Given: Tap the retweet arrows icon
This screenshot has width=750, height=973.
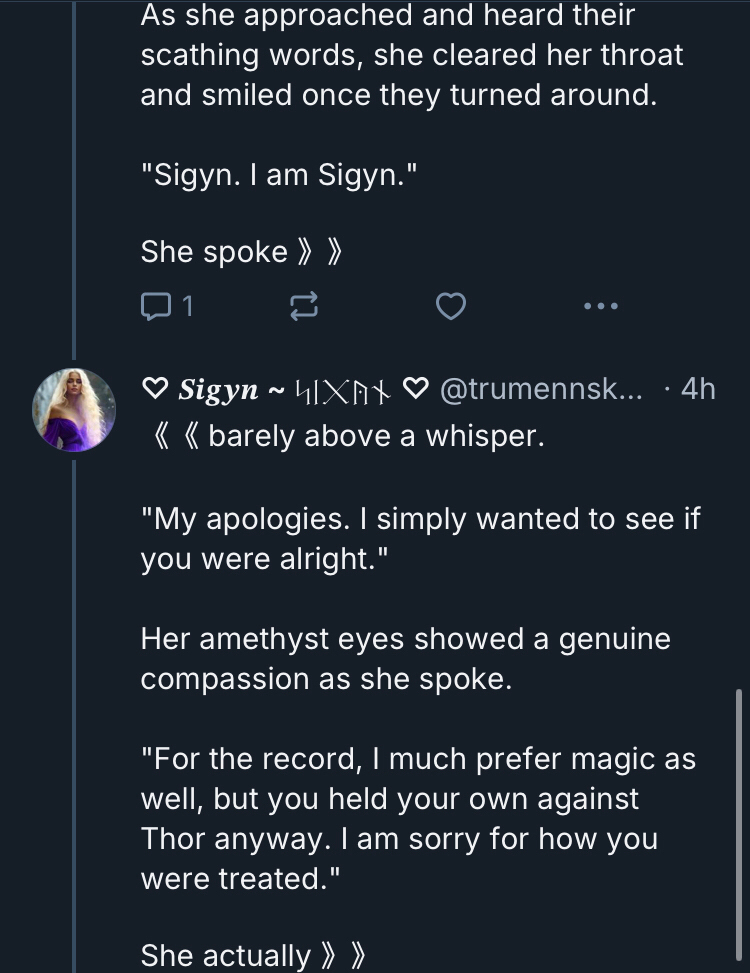Looking at the screenshot, I should click(x=303, y=308).
